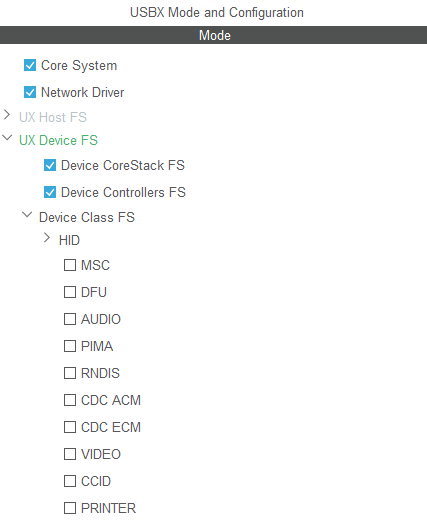Select the CDC ECM checkbox
The height and width of the screenshot is (531, 427).
pyautogui.click(x=70, y=427)
